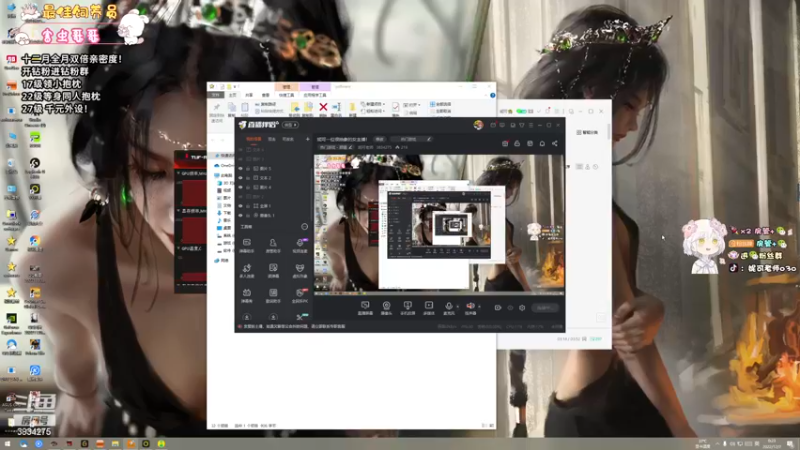Switch to the first orange scene tab
This screenshot has width=800, height=450.
254,139
